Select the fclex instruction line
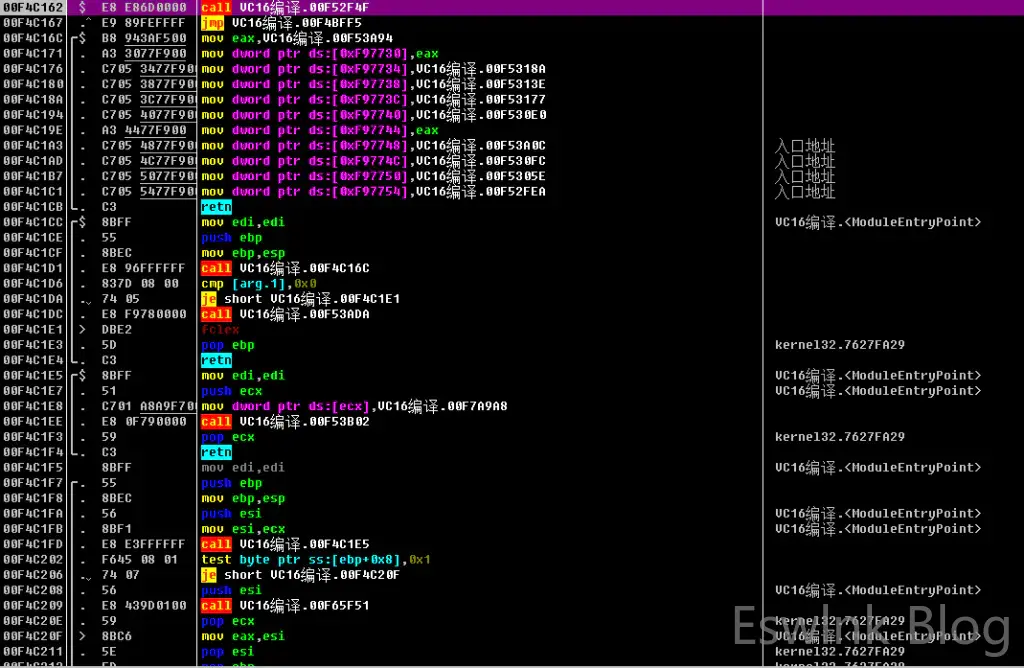Screen dimensions: 1024x668 220,330
